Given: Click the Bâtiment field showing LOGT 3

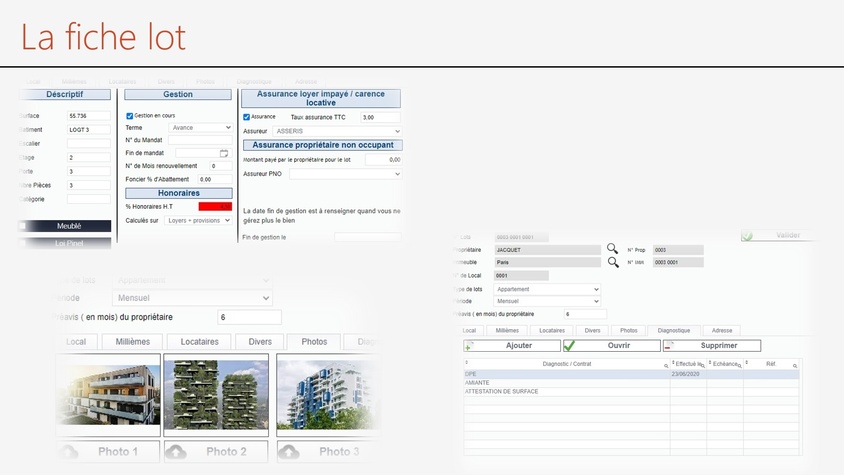Looking at the screenshot, I should (89, 130).
